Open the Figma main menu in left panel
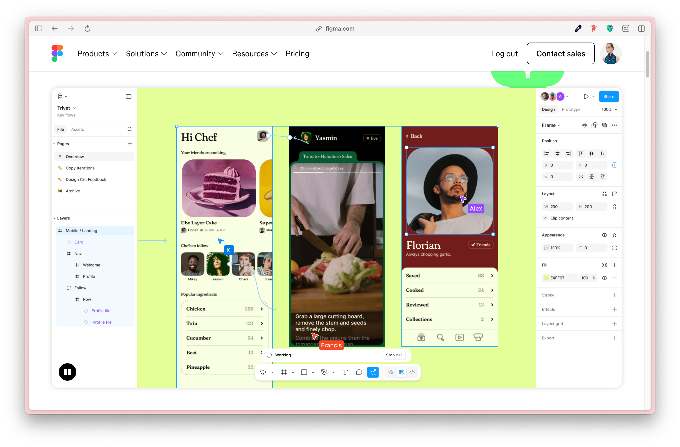The image size is (680, 447). tap(62, 96)
